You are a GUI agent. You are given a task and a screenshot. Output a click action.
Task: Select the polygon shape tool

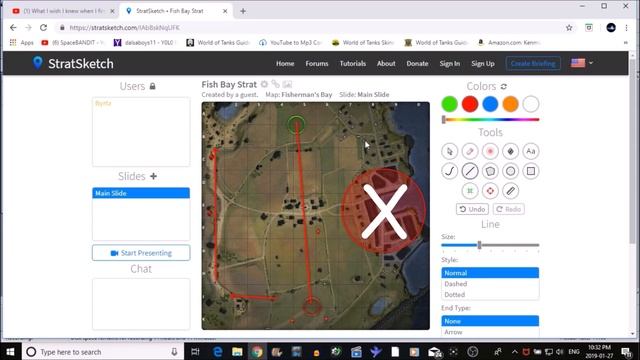tap(490, 171)
